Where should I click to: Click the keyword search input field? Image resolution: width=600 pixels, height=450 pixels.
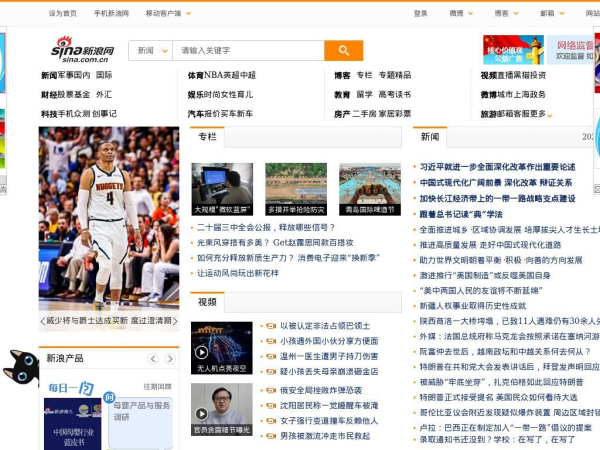coord(248,51)
